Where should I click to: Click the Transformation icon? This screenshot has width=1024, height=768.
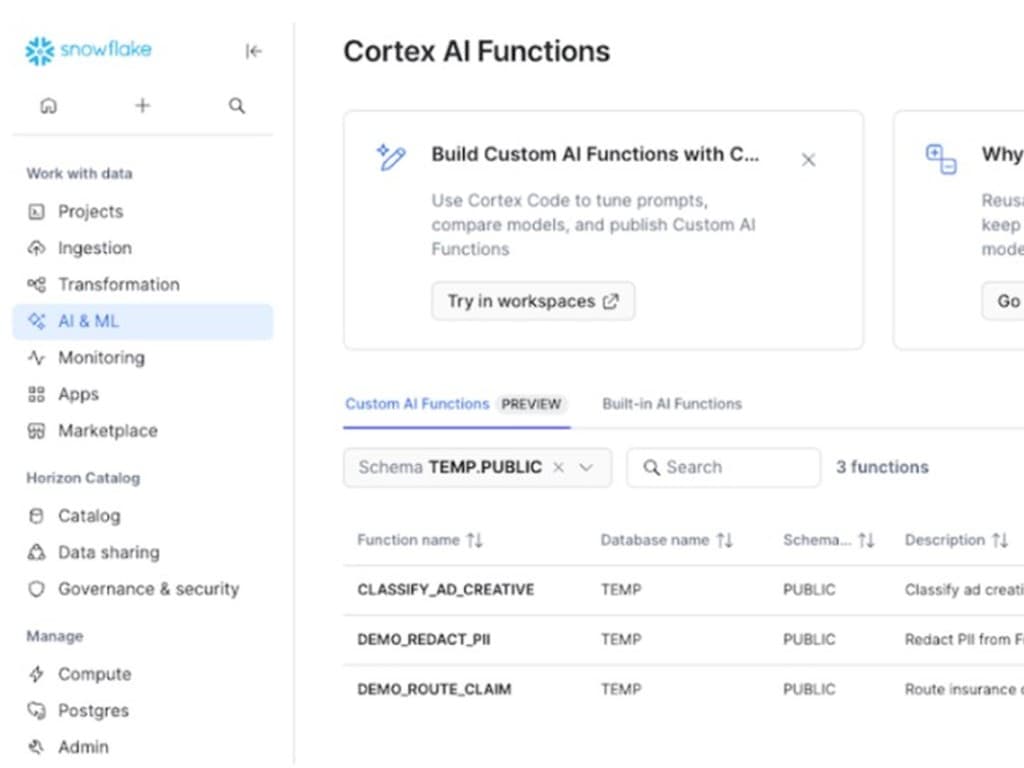pyautogui.click(x=37, y=285)
